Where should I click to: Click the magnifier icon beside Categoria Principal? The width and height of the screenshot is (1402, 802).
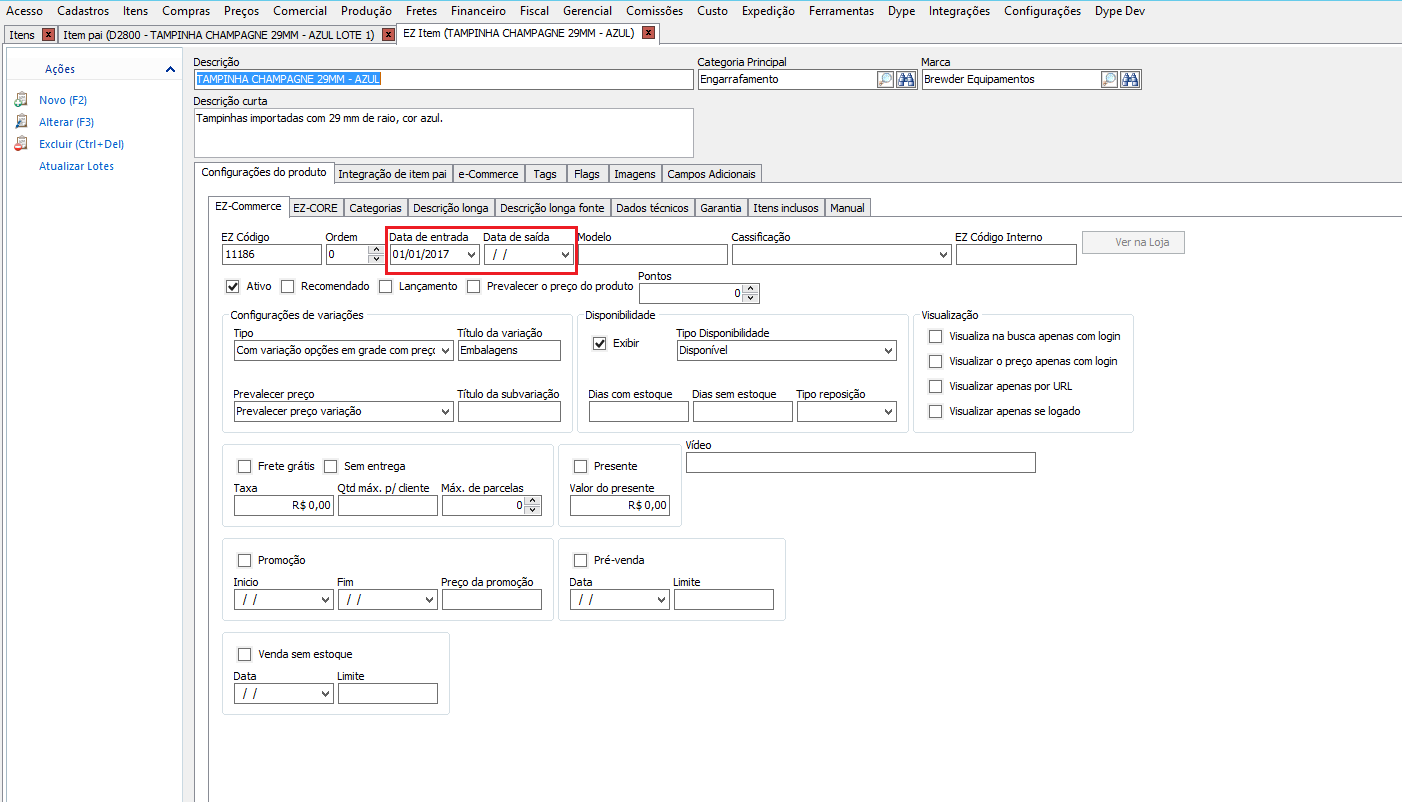tap(885, 80)
